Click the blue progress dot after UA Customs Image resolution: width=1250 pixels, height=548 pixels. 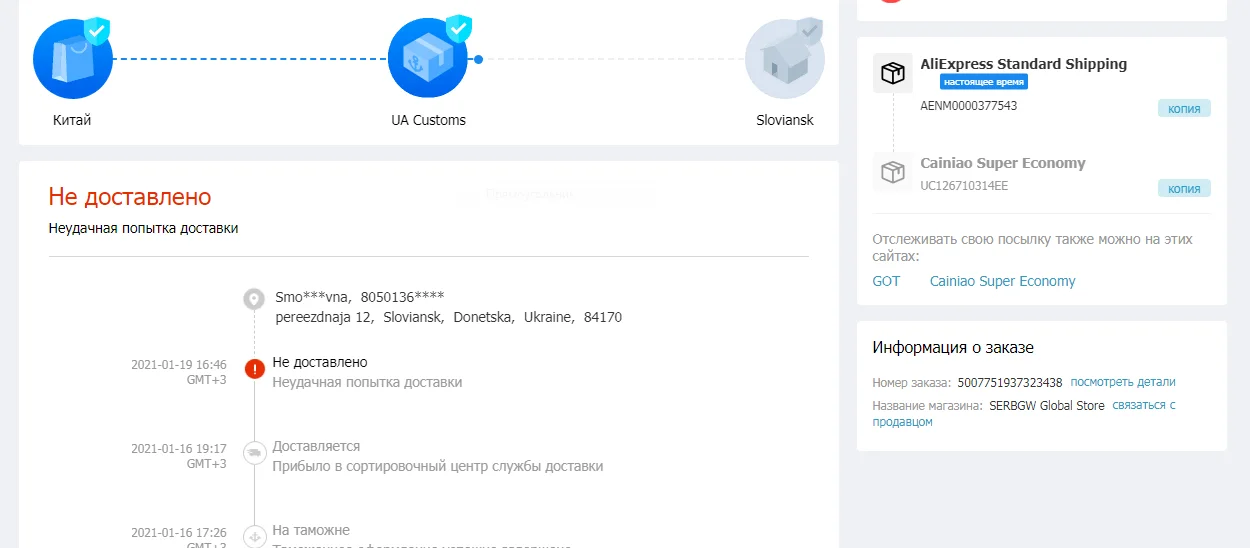tap(478, 59)
